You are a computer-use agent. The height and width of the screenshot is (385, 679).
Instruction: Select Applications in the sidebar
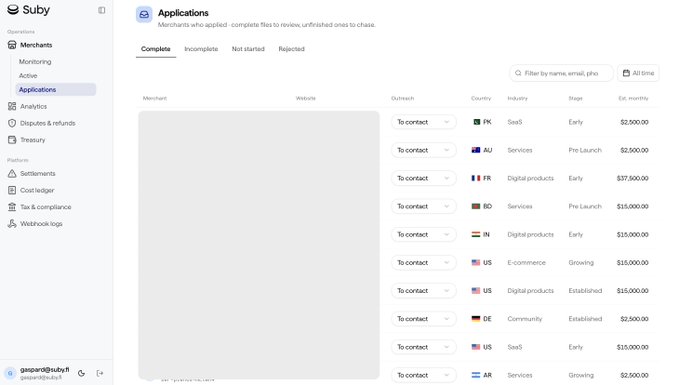56,89
